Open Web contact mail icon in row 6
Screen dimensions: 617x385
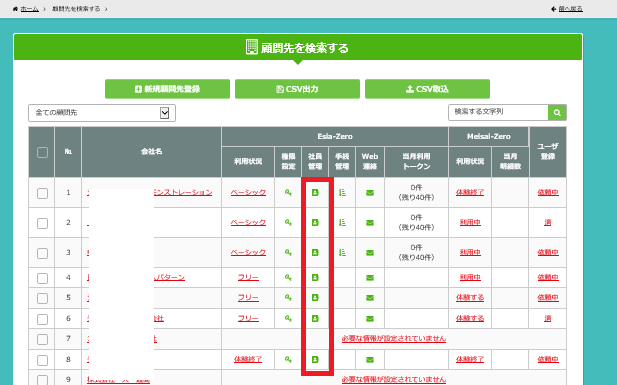(370, 318)
